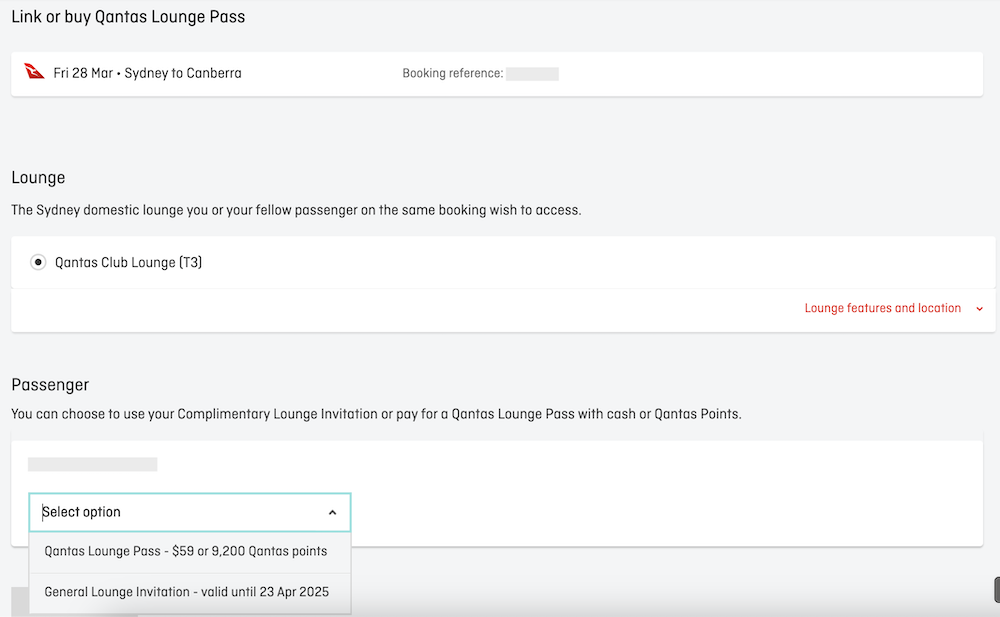1000x617 pixels.
Task: Click the Booking reference label
Action: point(453,73)
